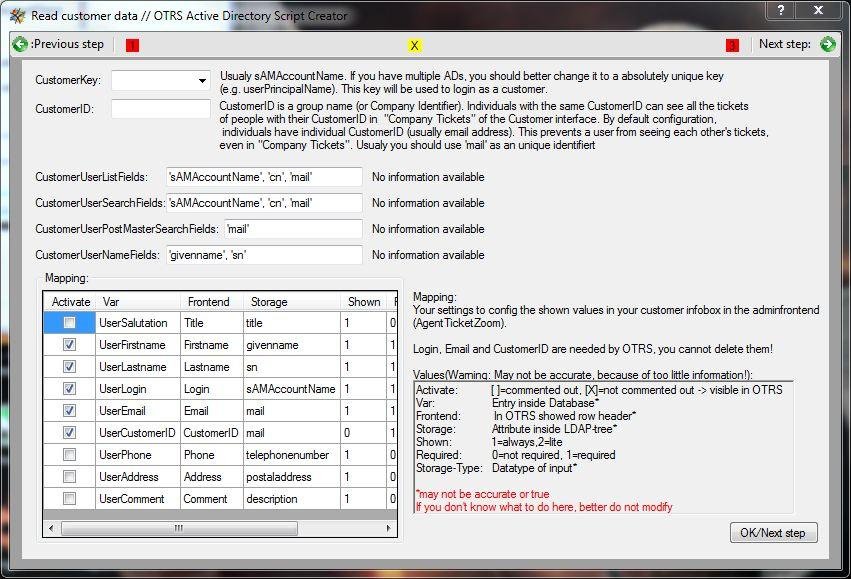Enable the UserSalutation checkbox
This screenshot has width=851, height=579.
tap(69, 323)
